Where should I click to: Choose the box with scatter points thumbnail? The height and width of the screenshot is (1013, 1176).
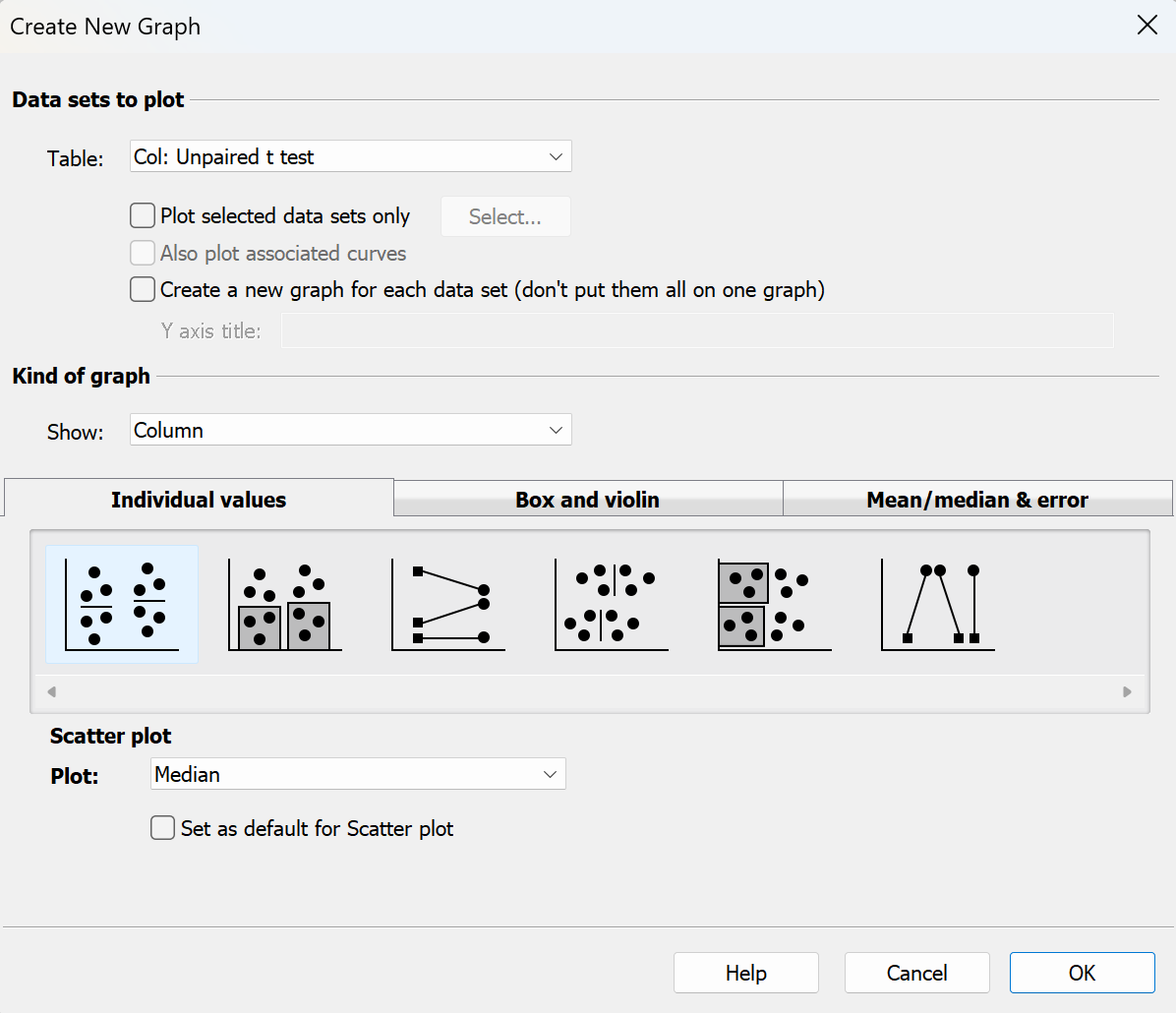click(x=774, y=603)
